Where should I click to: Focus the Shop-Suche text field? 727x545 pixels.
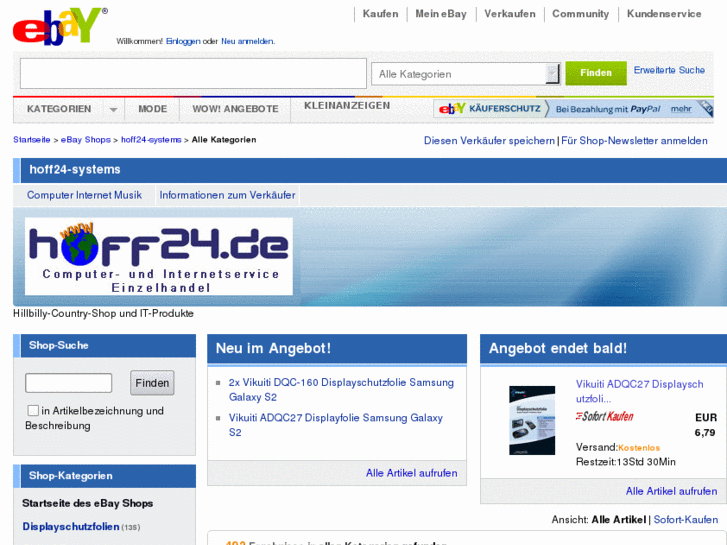click(x=69, y=383)
